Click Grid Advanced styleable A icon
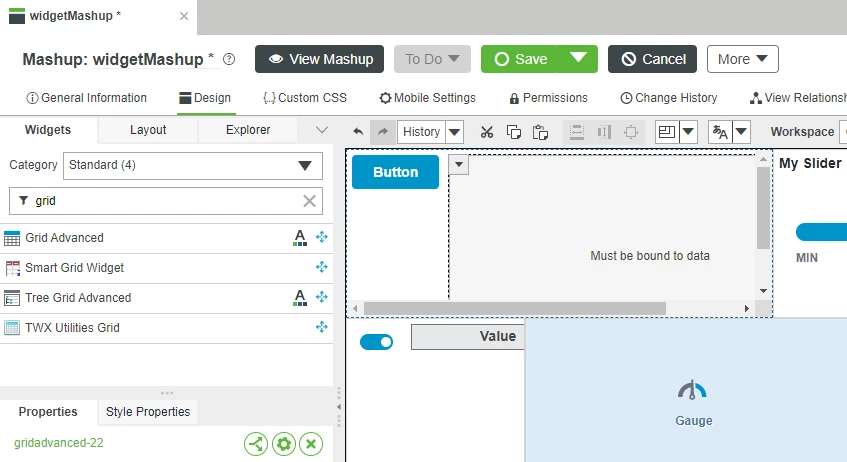 (x=300, y=238)
